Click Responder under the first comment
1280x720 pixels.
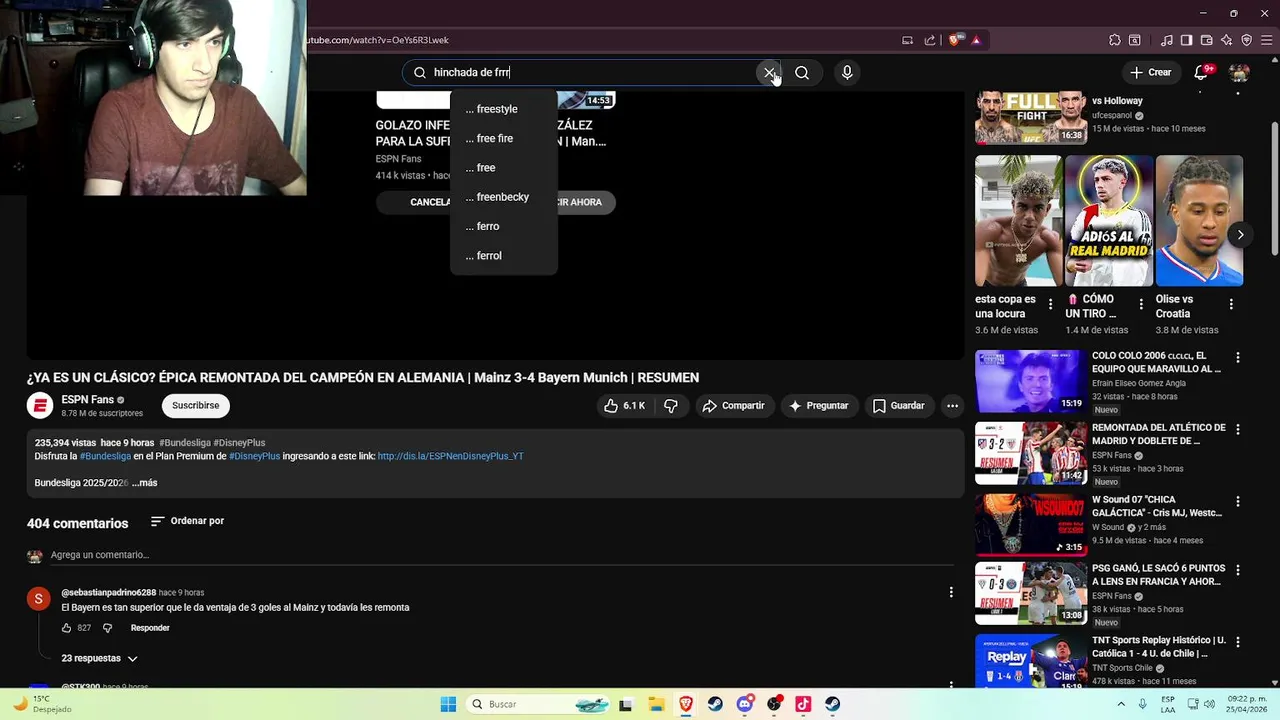(150, 628)
